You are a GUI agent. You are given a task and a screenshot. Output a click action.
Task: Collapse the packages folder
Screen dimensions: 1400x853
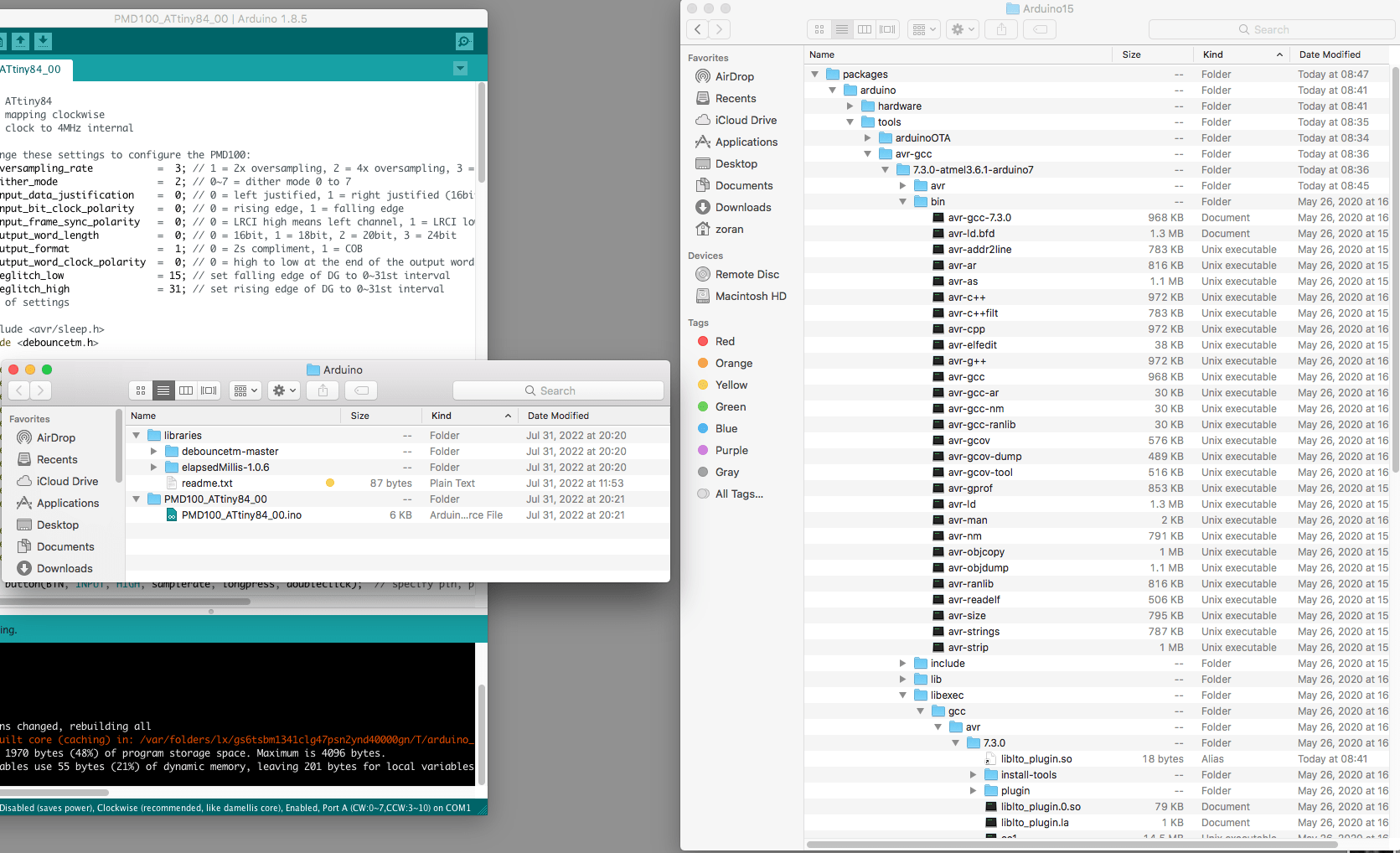(x=814, y=75)
